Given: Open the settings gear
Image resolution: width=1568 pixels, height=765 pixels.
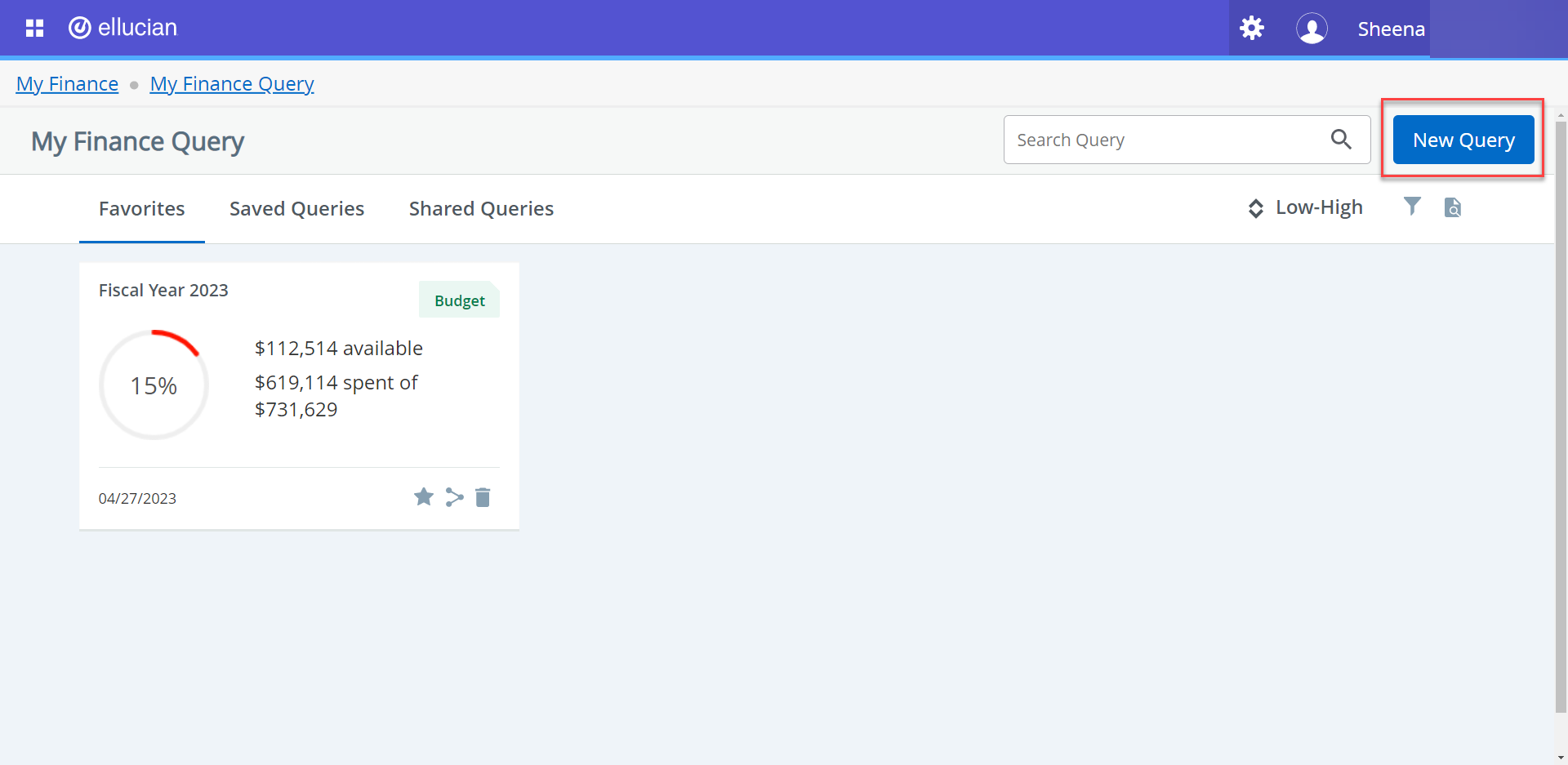Looking at the screenshot, I should (1252, 27).
